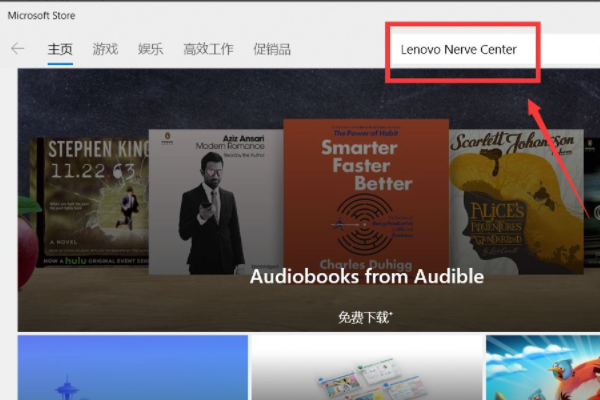Viewport: 600px width, 400px height.
Task: Open the middle white app tile
Action: point(366,368)
